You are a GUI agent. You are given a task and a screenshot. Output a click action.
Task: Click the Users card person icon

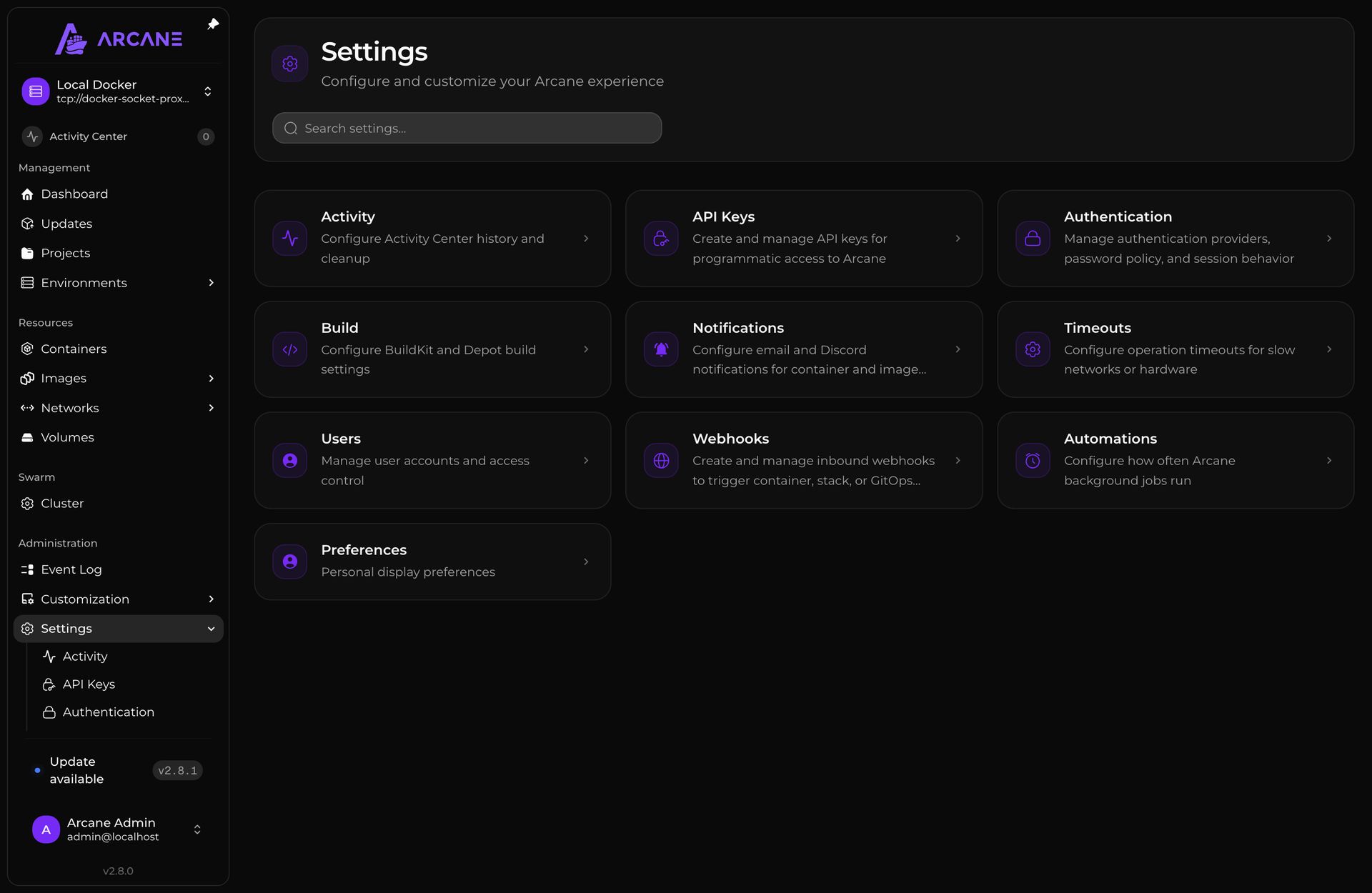(x=290, y=461)
